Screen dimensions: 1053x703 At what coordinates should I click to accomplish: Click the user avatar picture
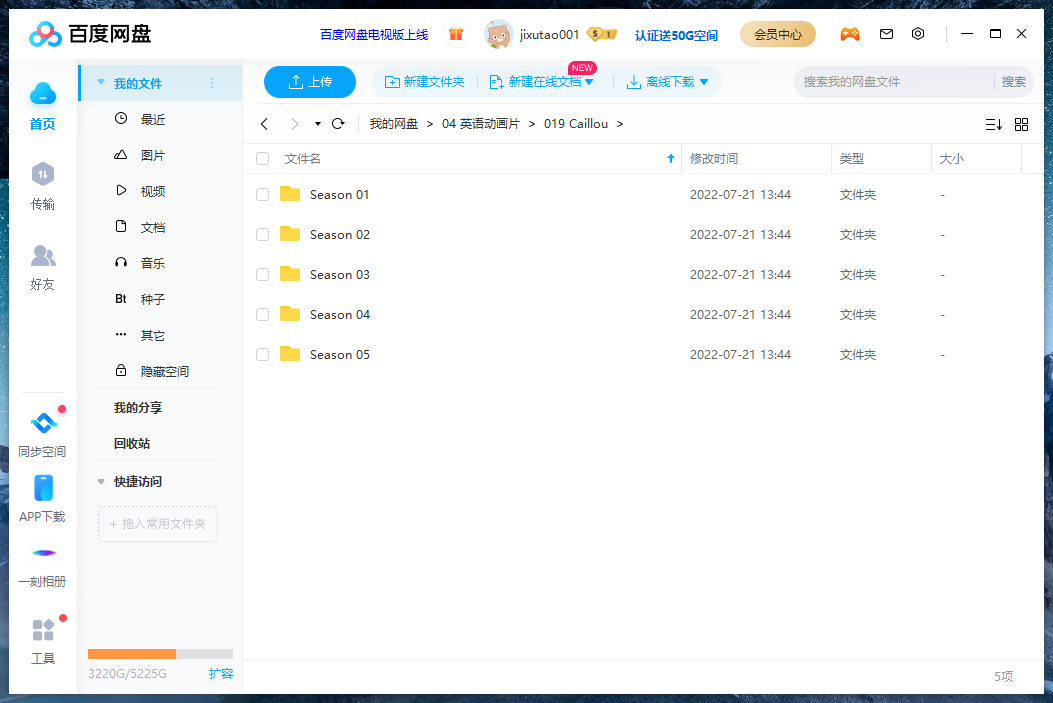(498, 34)
